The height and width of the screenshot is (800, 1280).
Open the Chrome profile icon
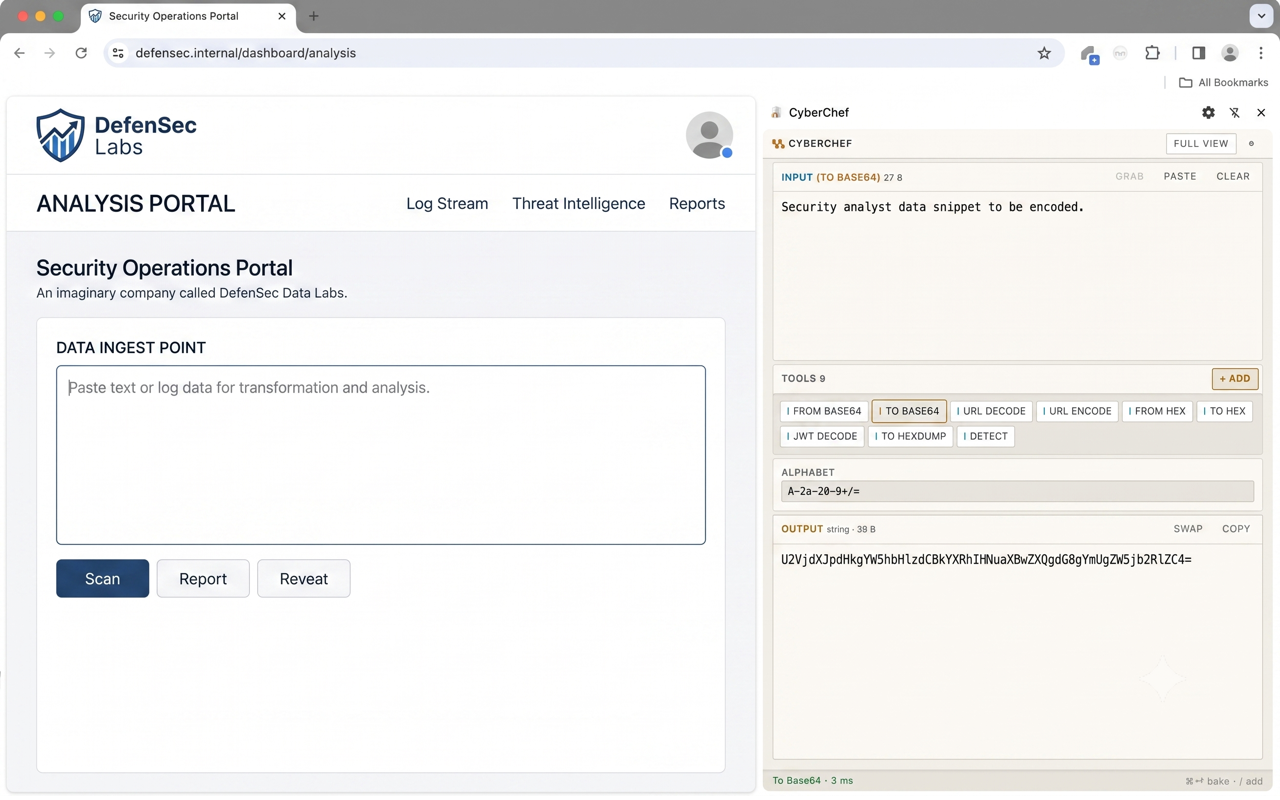point(1230,53)
